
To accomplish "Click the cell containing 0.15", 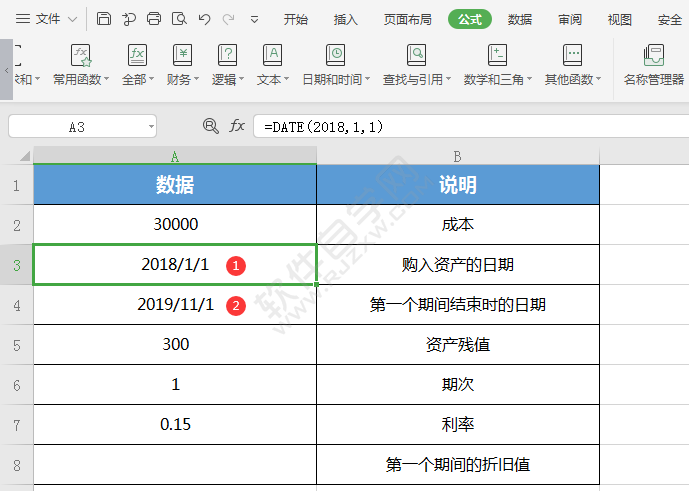I will point(175,425).
